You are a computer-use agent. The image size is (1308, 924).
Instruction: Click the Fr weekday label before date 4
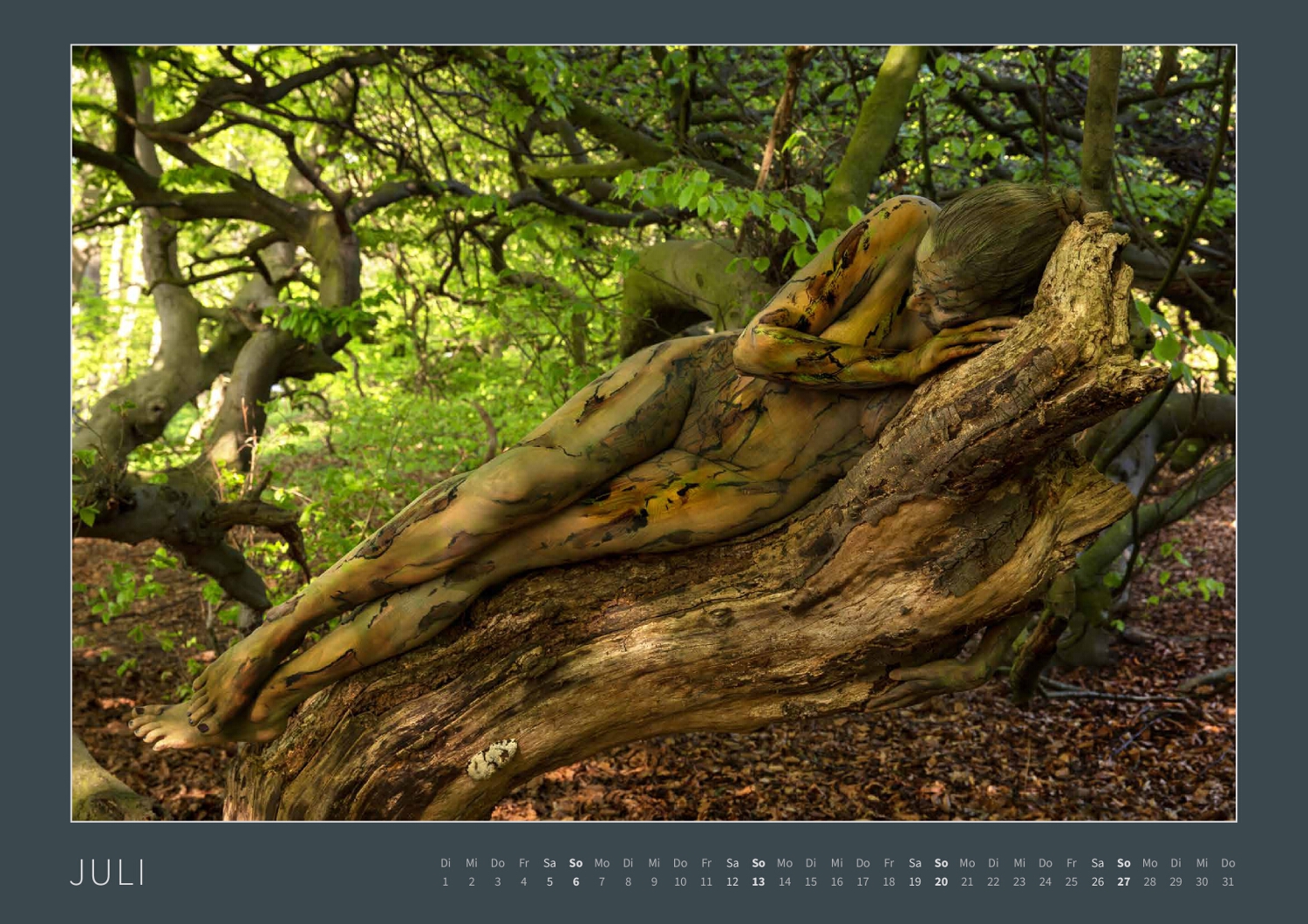click(524, 862)
